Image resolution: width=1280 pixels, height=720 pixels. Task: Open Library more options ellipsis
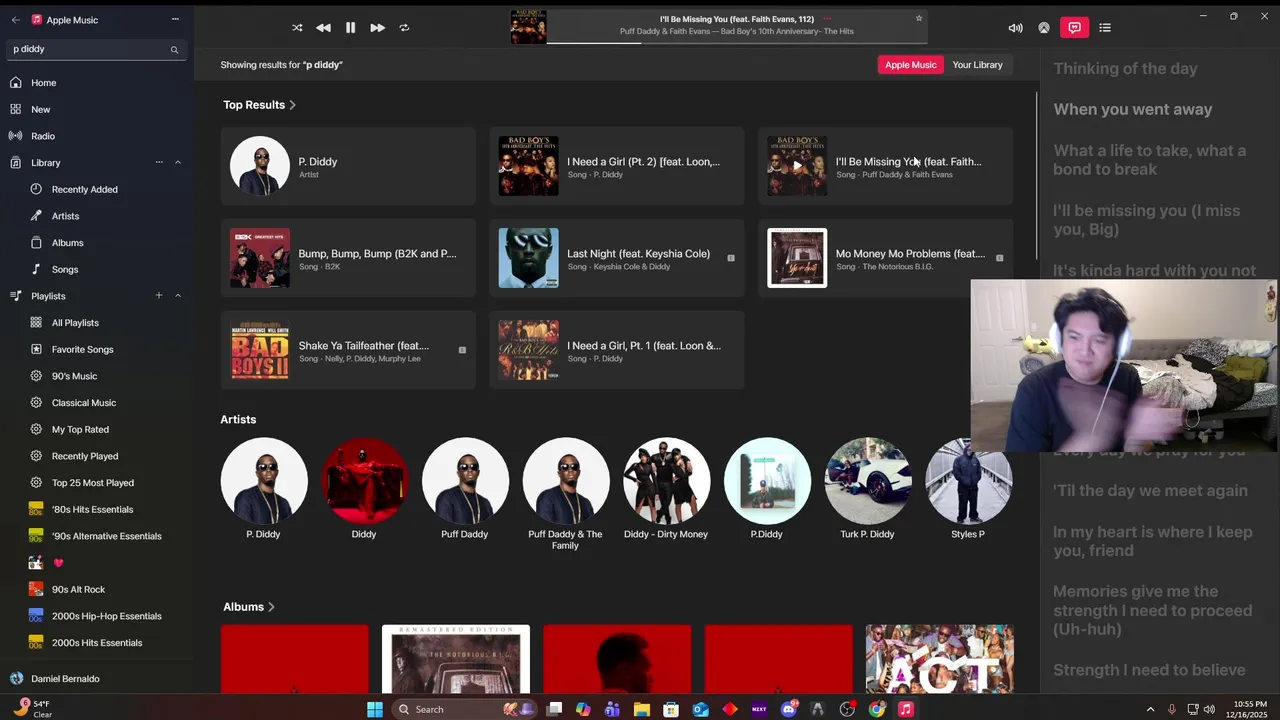(159, 162)
